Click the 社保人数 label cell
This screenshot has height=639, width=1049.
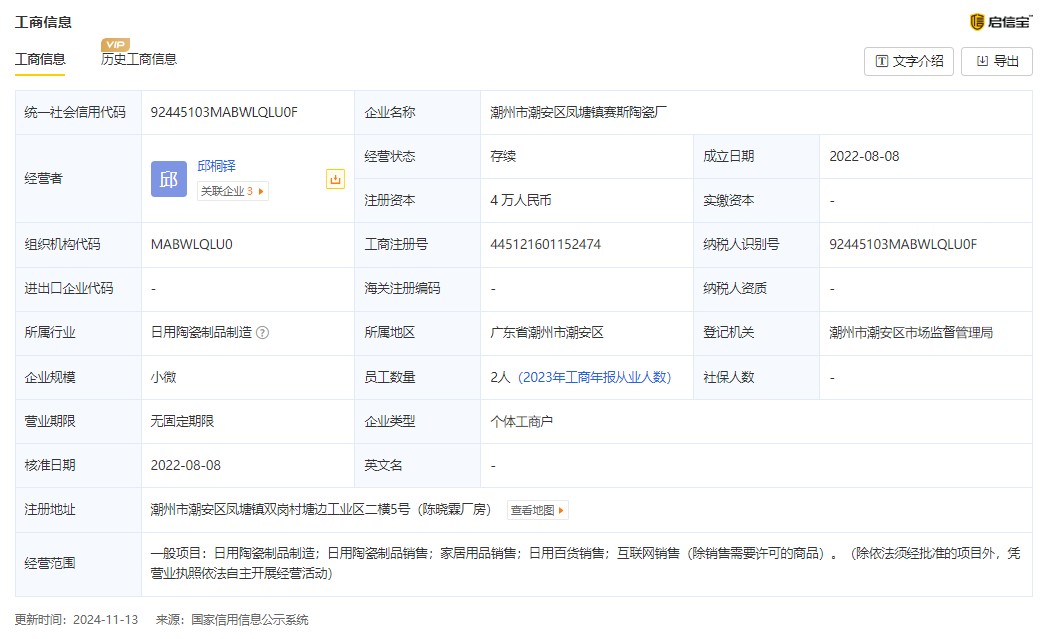point(756,377)
